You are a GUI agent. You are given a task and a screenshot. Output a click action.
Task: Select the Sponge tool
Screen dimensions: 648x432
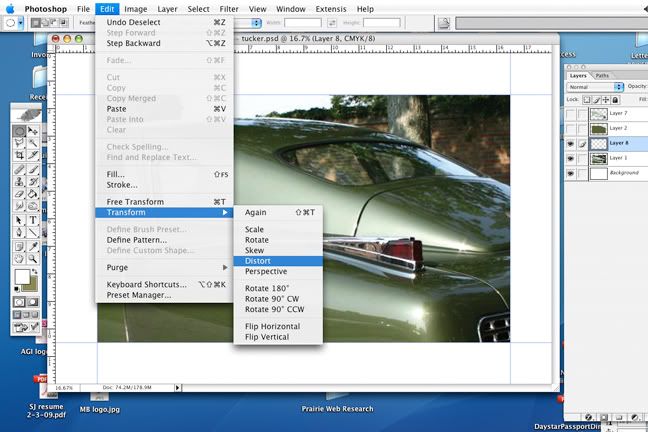tap(33, 205)
